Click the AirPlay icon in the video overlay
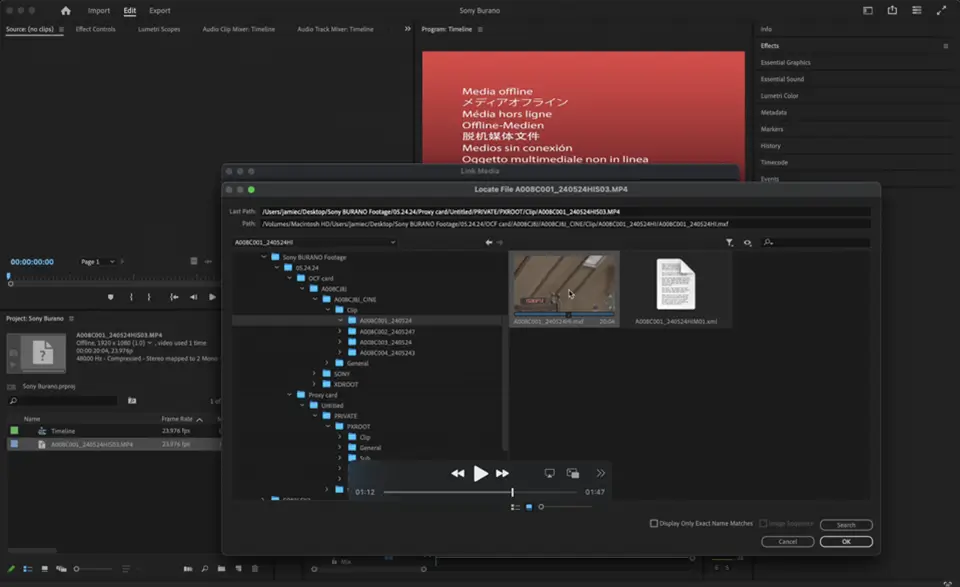This screenshot has width=960, height=587. [x=549, y=473]
